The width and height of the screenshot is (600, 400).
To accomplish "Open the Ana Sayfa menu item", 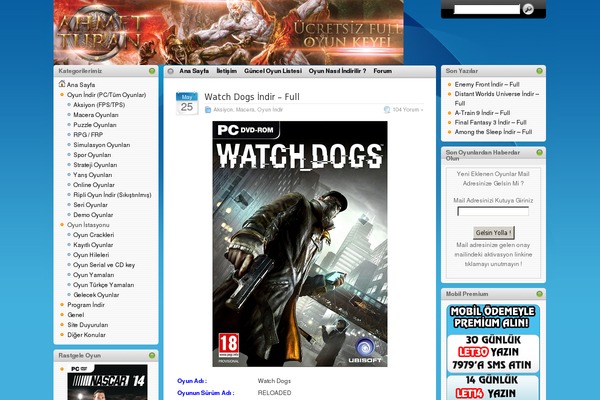I will (194, 71).
